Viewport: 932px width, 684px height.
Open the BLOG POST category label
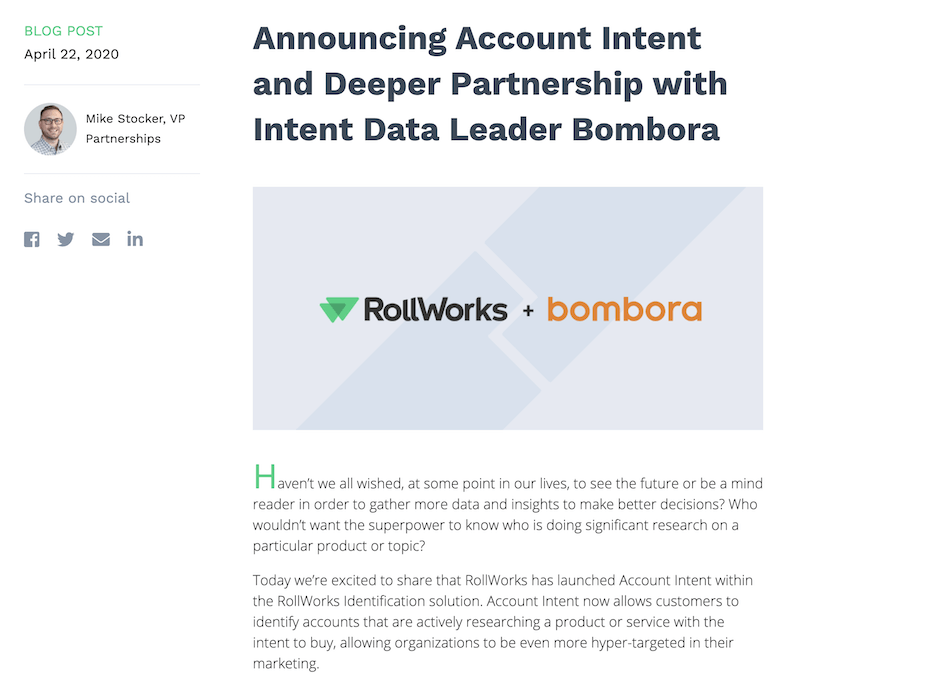[x=63, y=31]
